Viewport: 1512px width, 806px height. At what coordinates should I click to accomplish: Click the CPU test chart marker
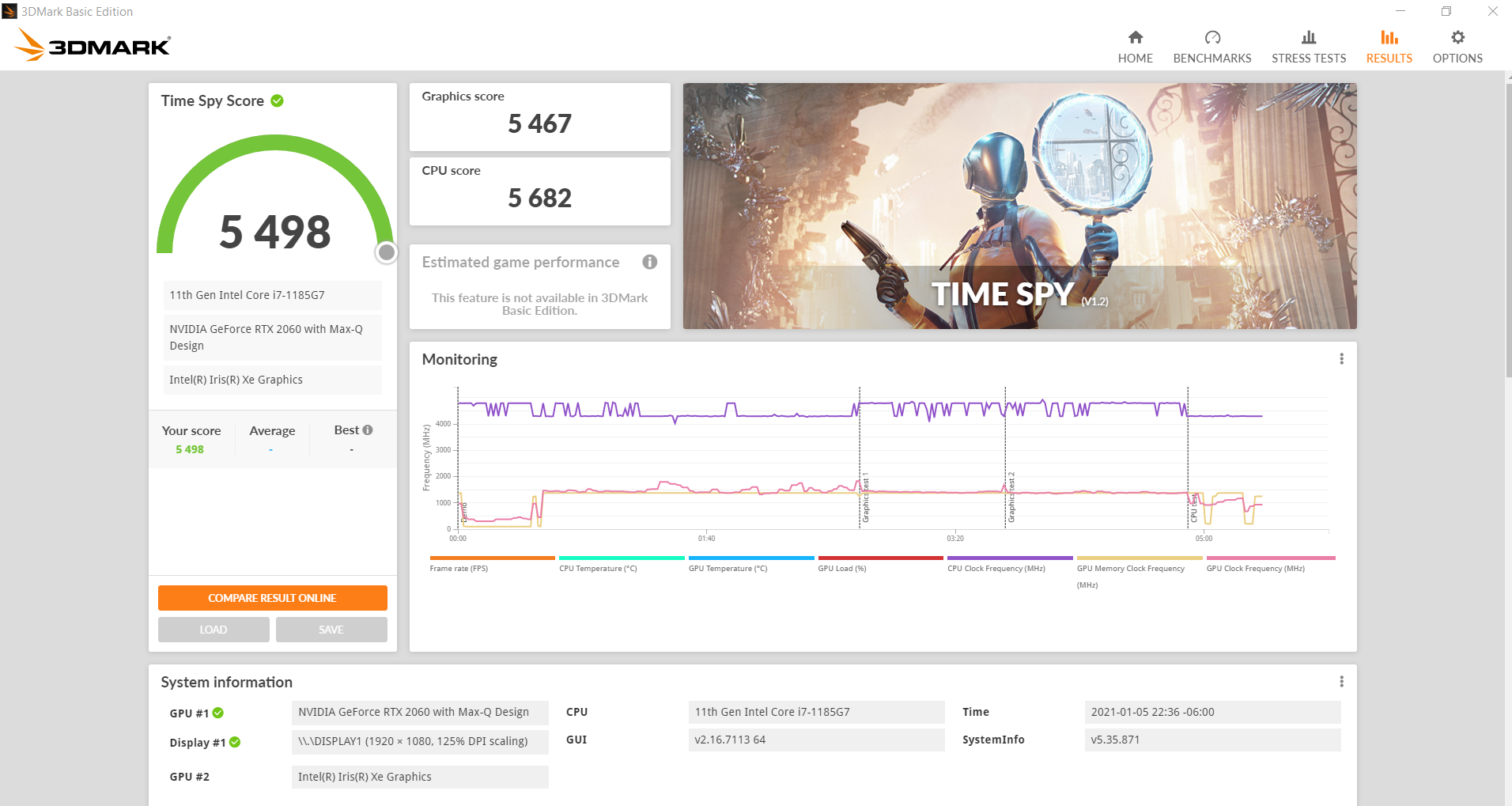[x=1194, y=508]
